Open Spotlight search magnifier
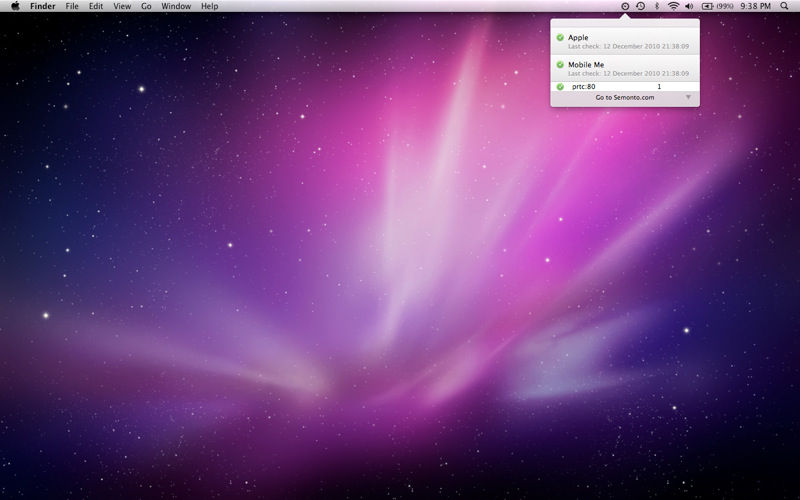 point(784,6)
